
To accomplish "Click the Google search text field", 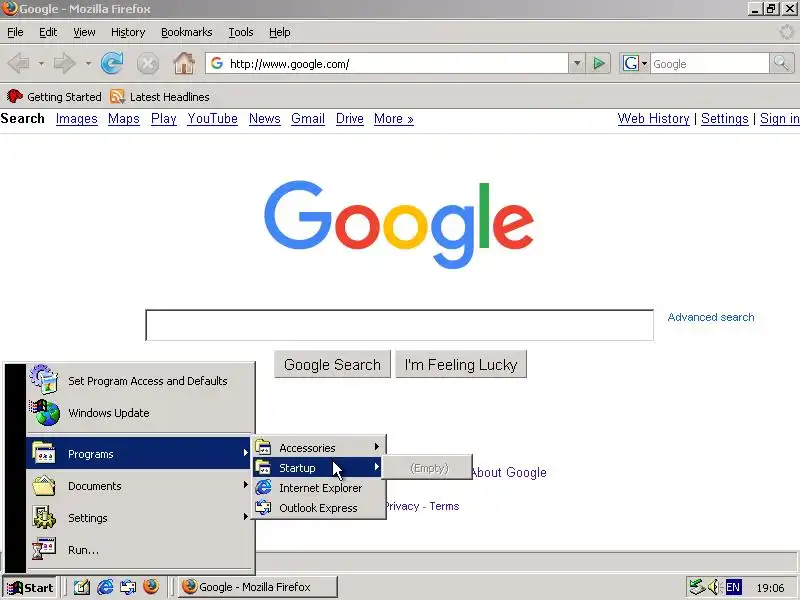I will pos(399,324).
